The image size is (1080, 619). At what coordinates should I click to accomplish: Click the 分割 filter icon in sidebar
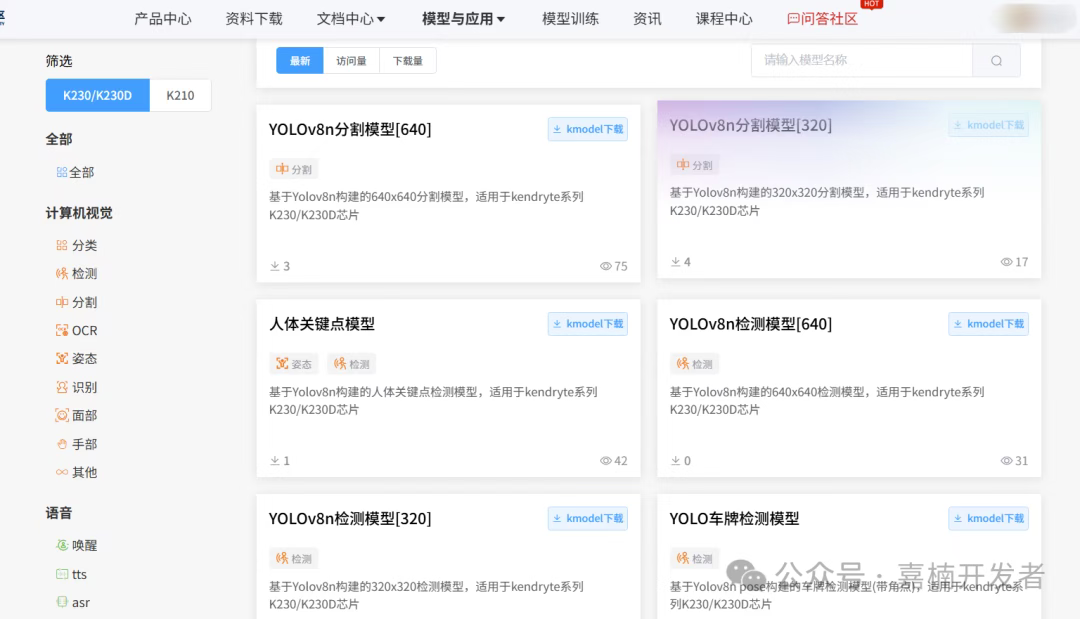[x=62, y=302]
